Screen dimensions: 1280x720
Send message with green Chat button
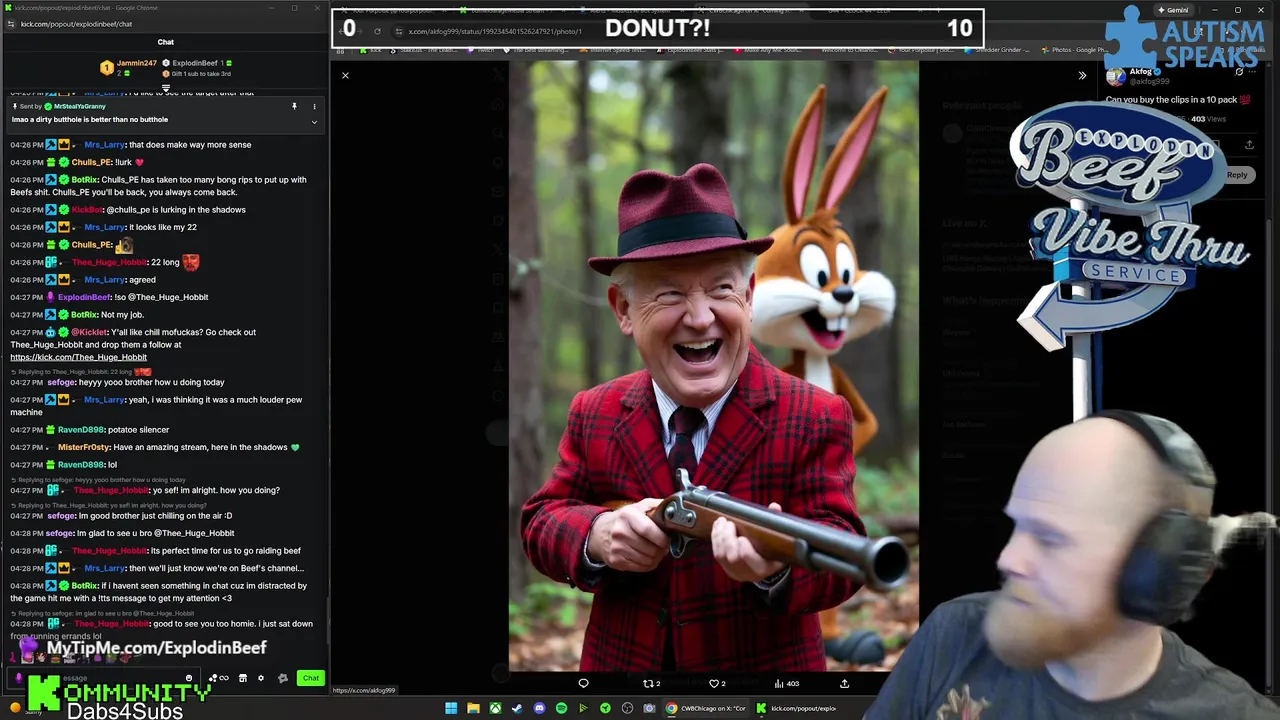(311, 678)
